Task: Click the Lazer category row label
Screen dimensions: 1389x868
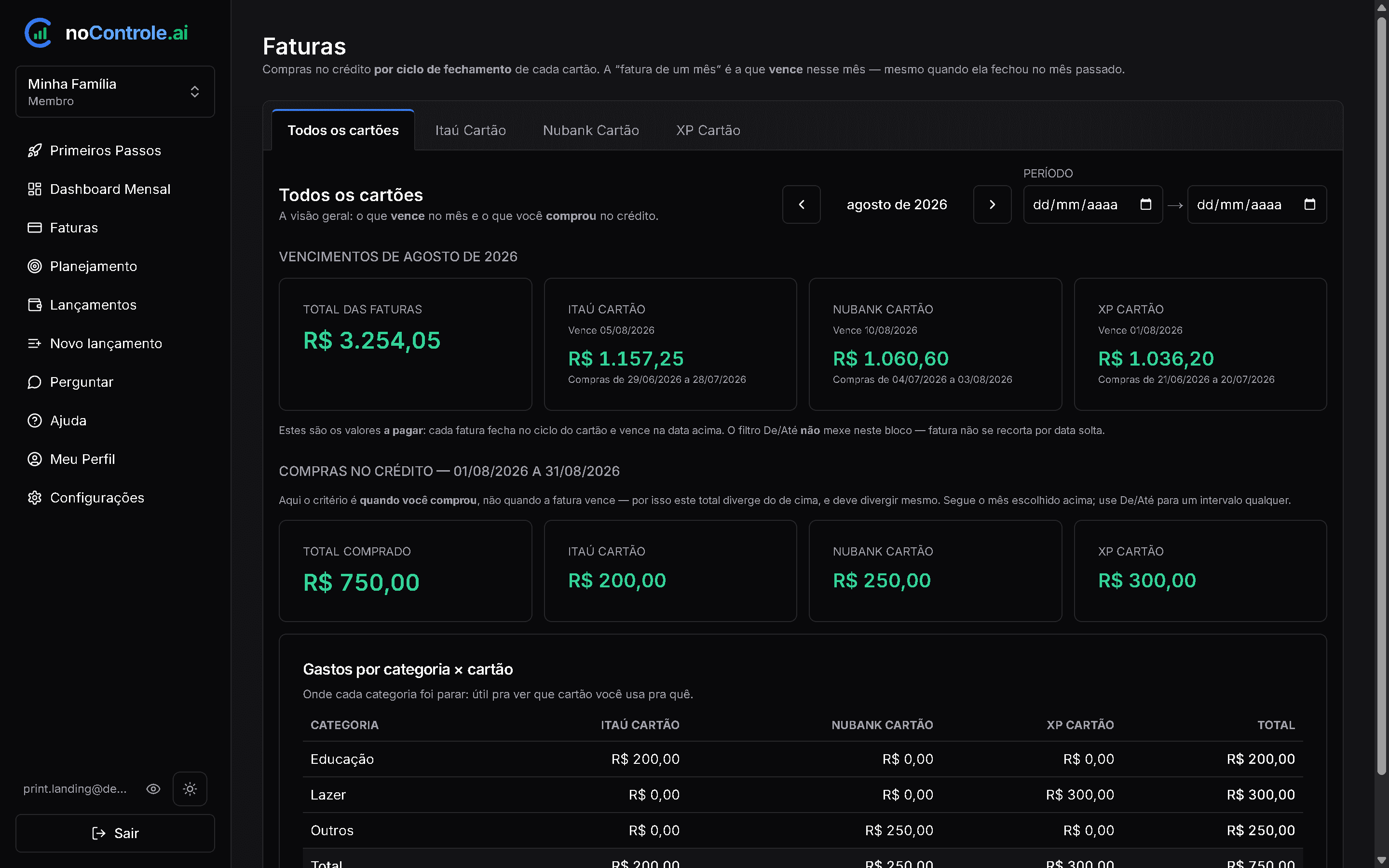Action: pos(328,795)
